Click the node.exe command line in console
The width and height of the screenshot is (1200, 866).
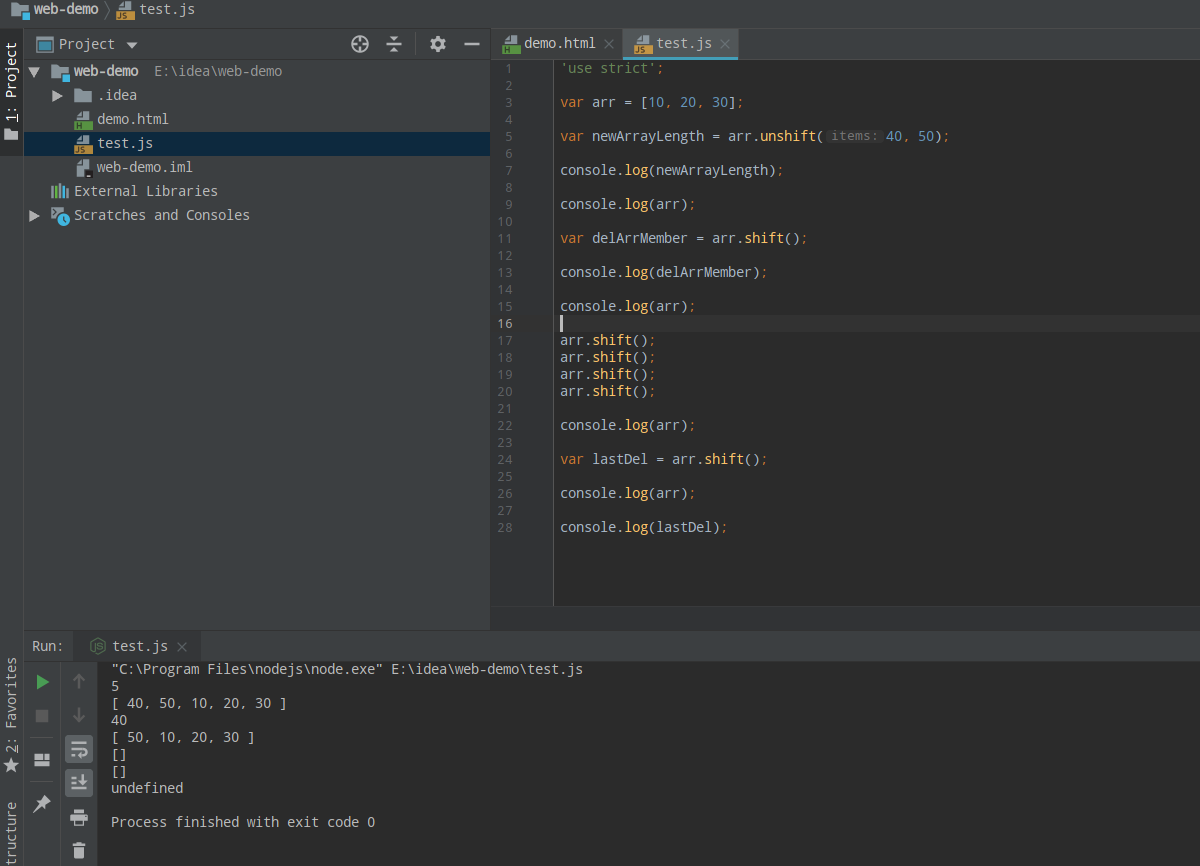coord(347,669)
